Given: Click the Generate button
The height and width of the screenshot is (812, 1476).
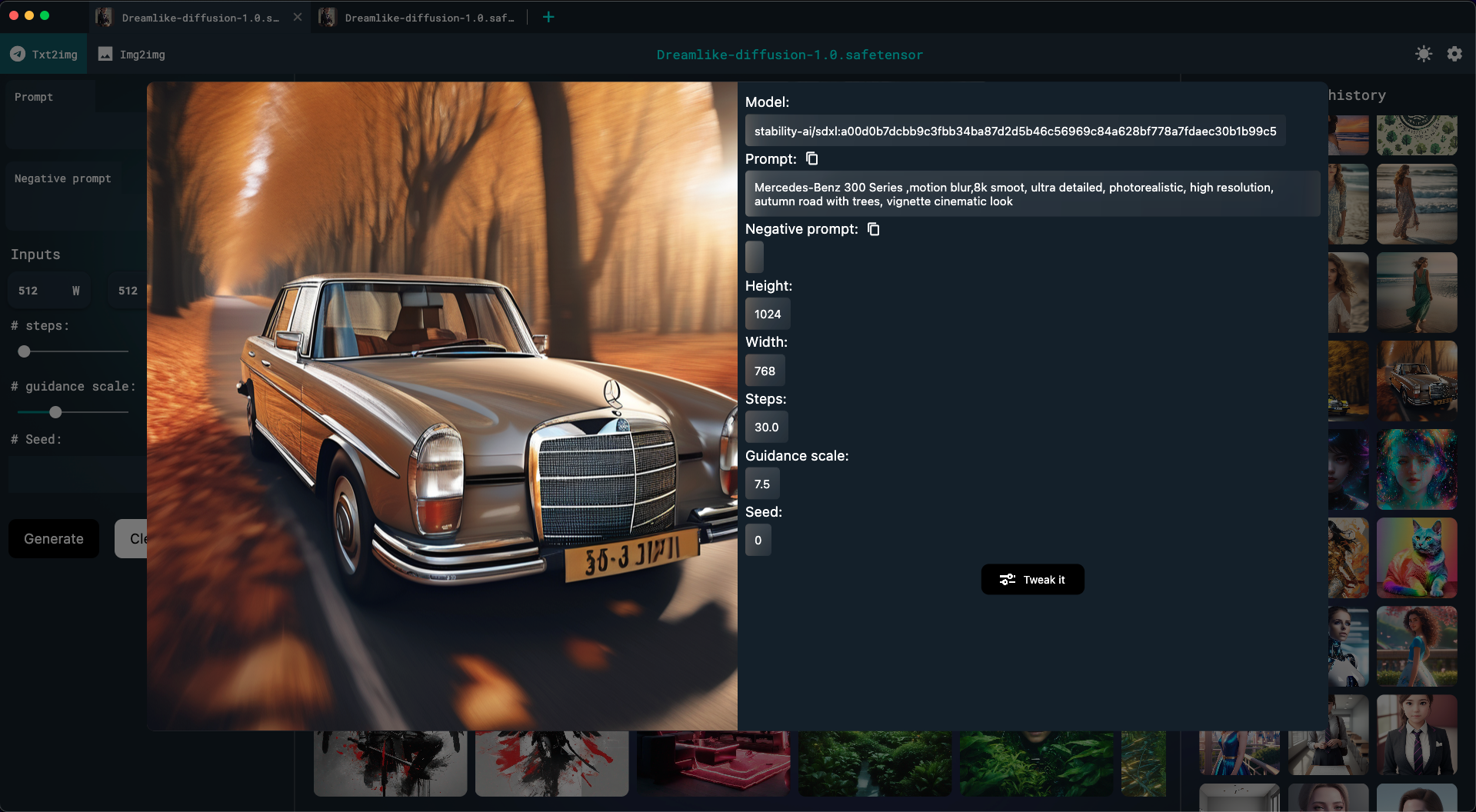Looking at the screenshot, I should click(54, 539).
